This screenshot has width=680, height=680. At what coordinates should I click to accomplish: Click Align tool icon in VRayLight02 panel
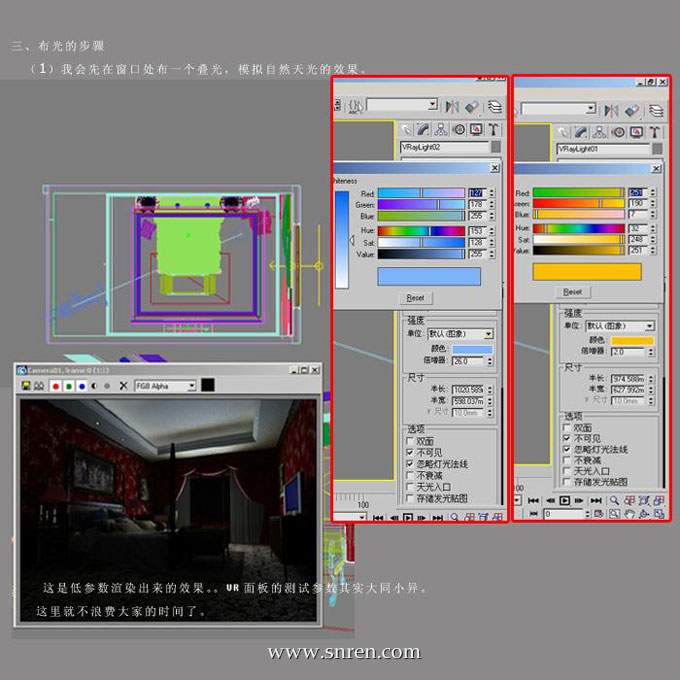pos(472,106)
